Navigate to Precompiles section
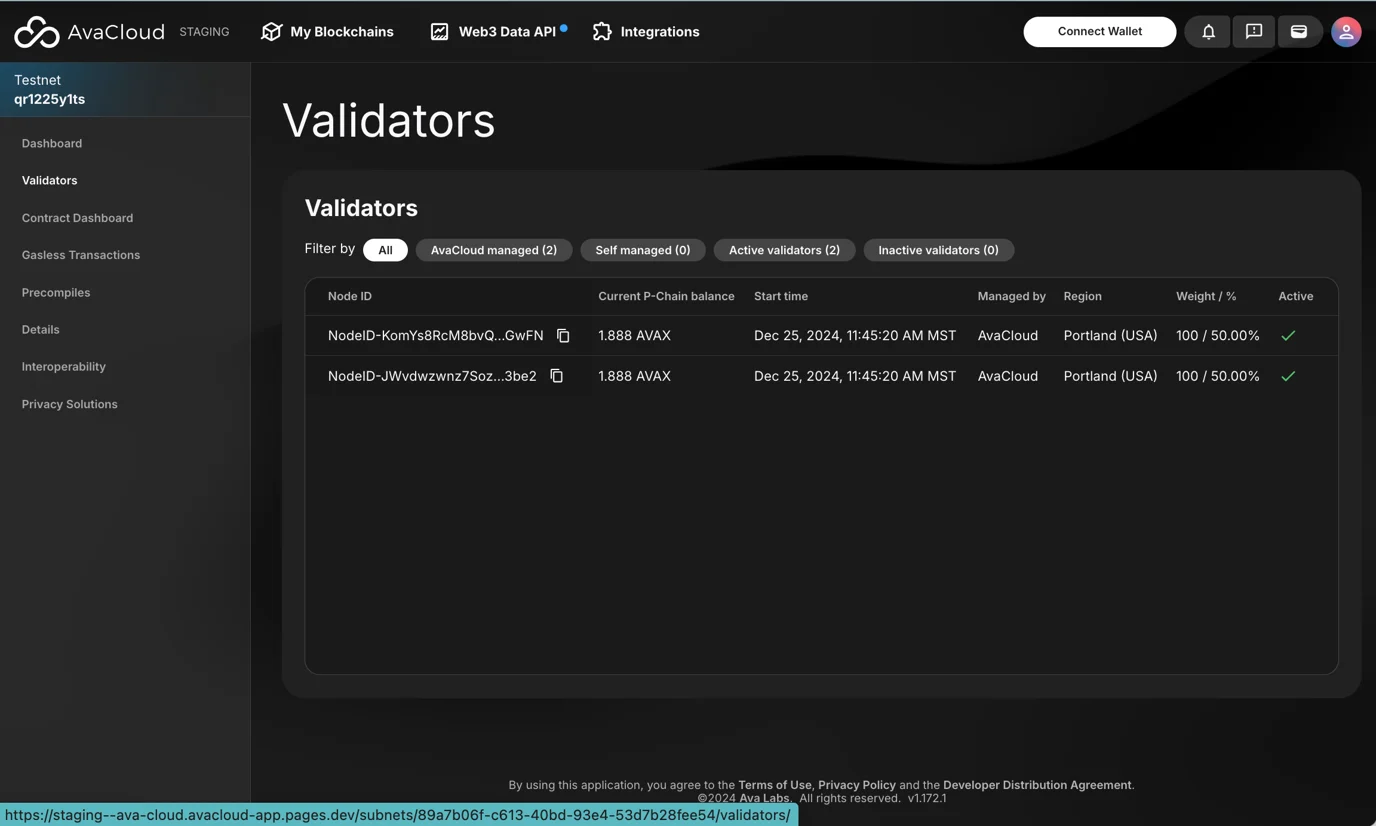The height and width of the screenshot is (826, 1376). pos(56,293)
